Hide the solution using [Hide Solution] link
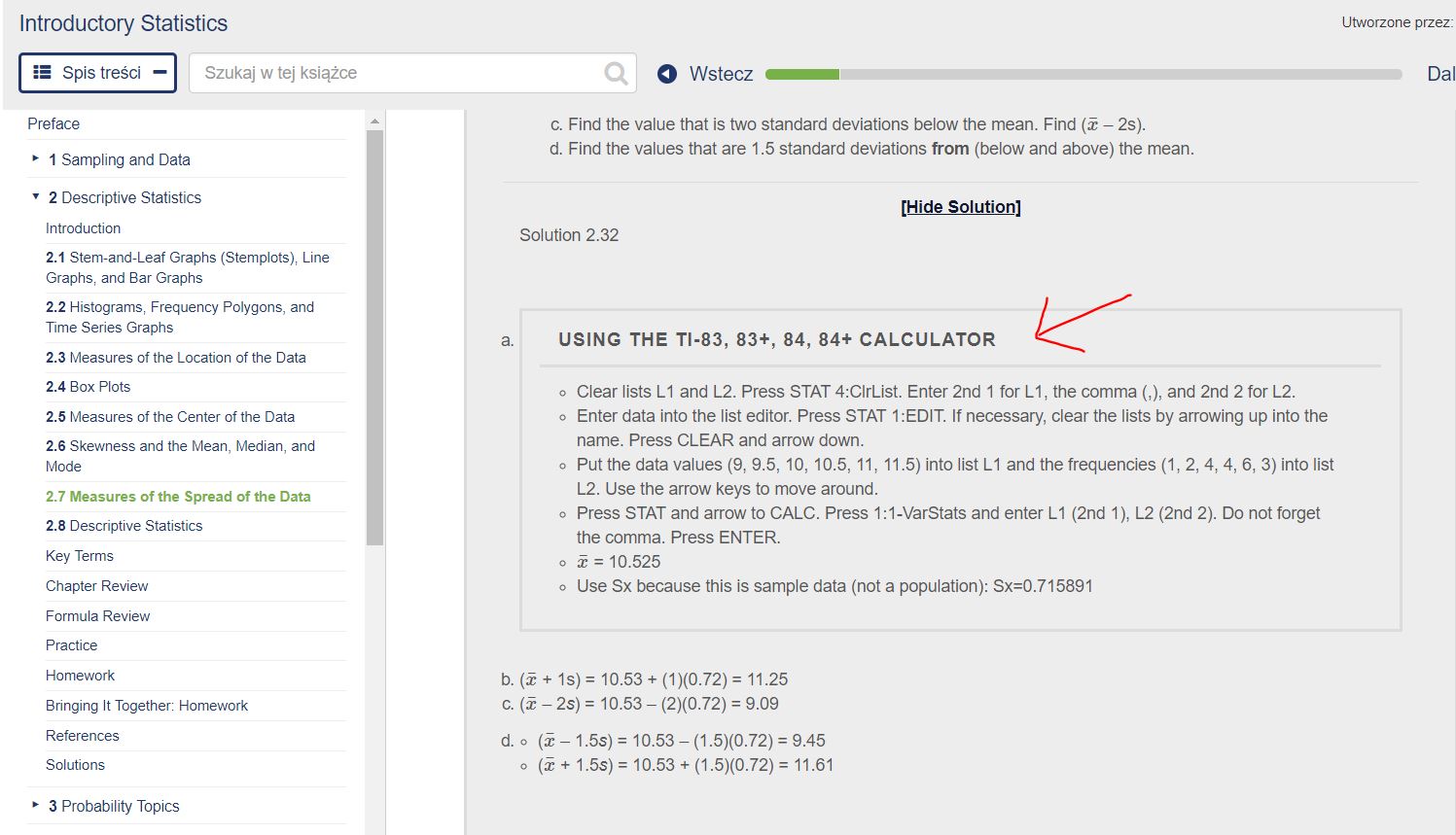This screenshot has width=1456, height=835. (960, 206)
